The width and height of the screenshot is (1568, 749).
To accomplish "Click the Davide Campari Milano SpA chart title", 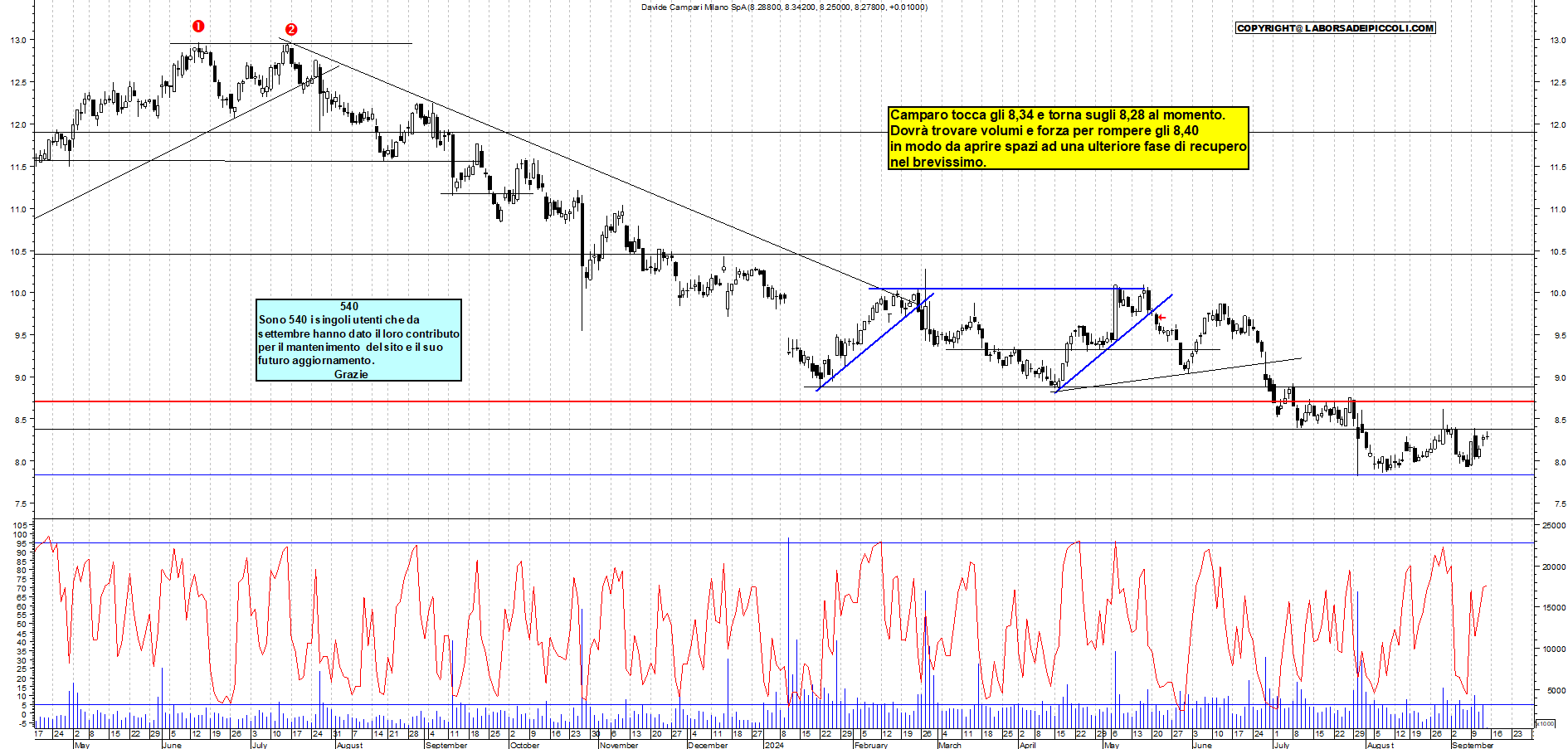I will (784, 7).
